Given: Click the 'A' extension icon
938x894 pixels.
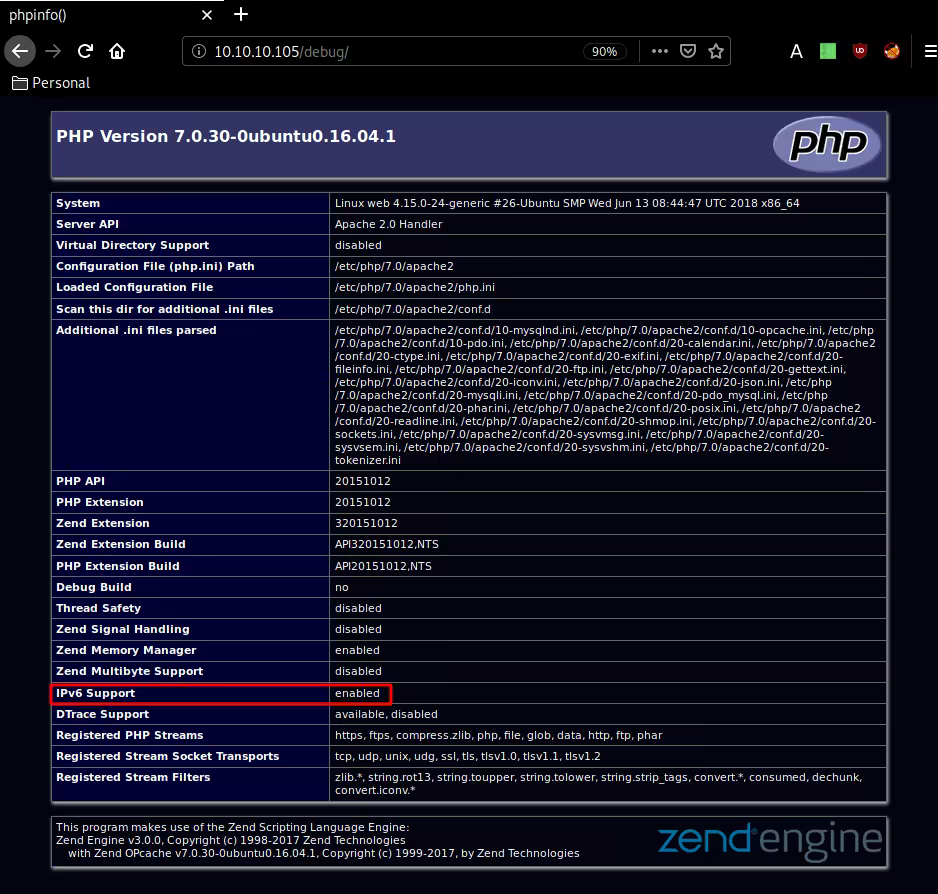Looking at the screenshot, I should [x=796, y=51].
